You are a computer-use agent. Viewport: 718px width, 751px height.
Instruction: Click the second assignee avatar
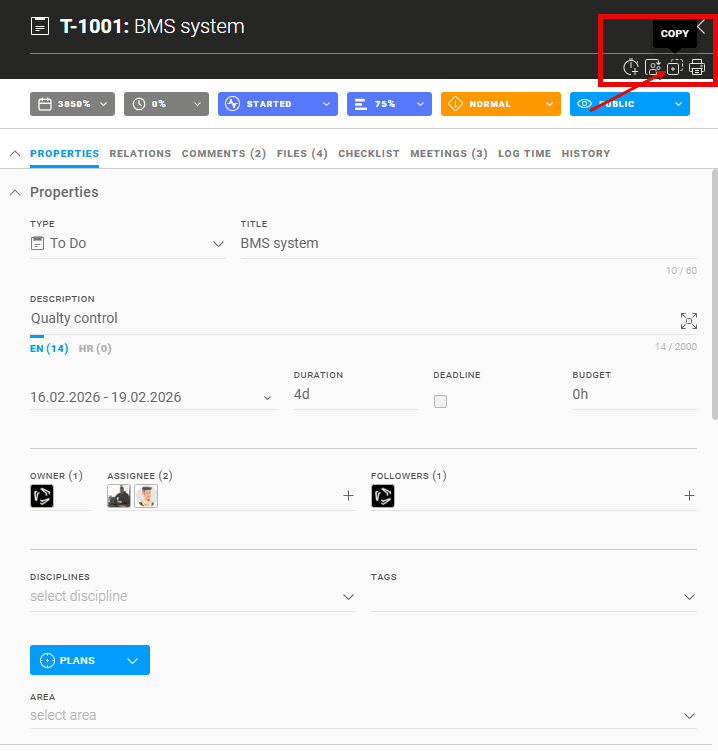[x=146, y=496]
